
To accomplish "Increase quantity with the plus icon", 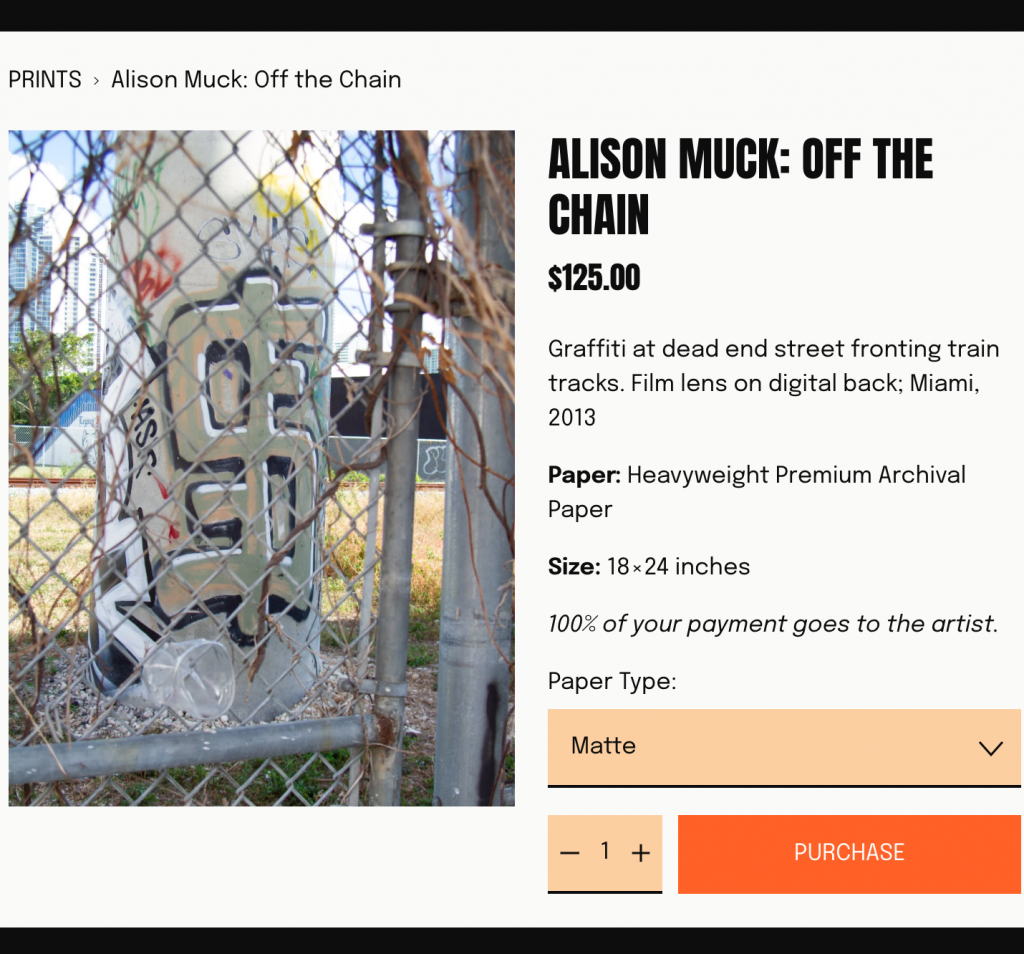I will (641, 853).
